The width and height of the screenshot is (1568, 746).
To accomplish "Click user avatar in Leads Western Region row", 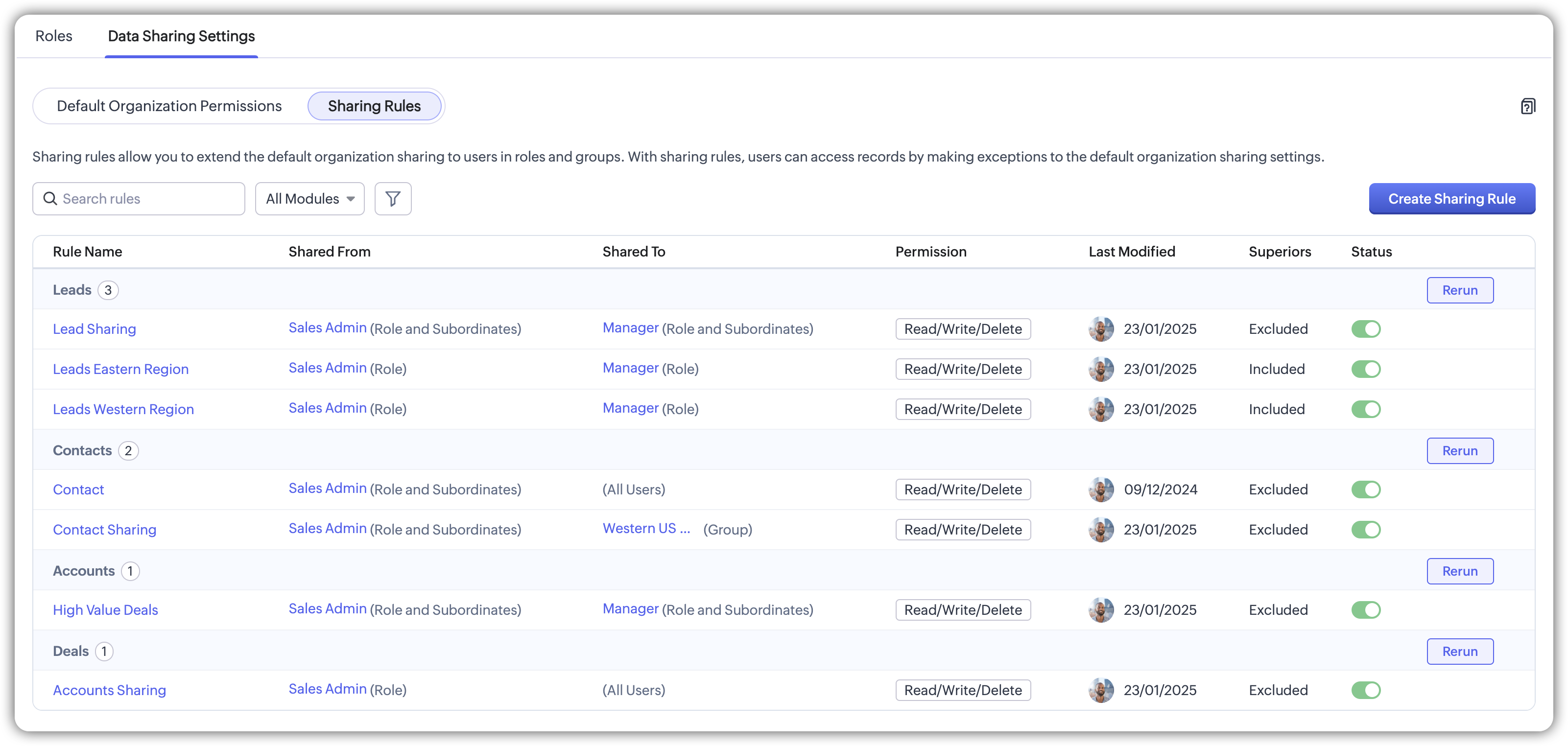I will pyautogui.click(x=1100, y=410).
